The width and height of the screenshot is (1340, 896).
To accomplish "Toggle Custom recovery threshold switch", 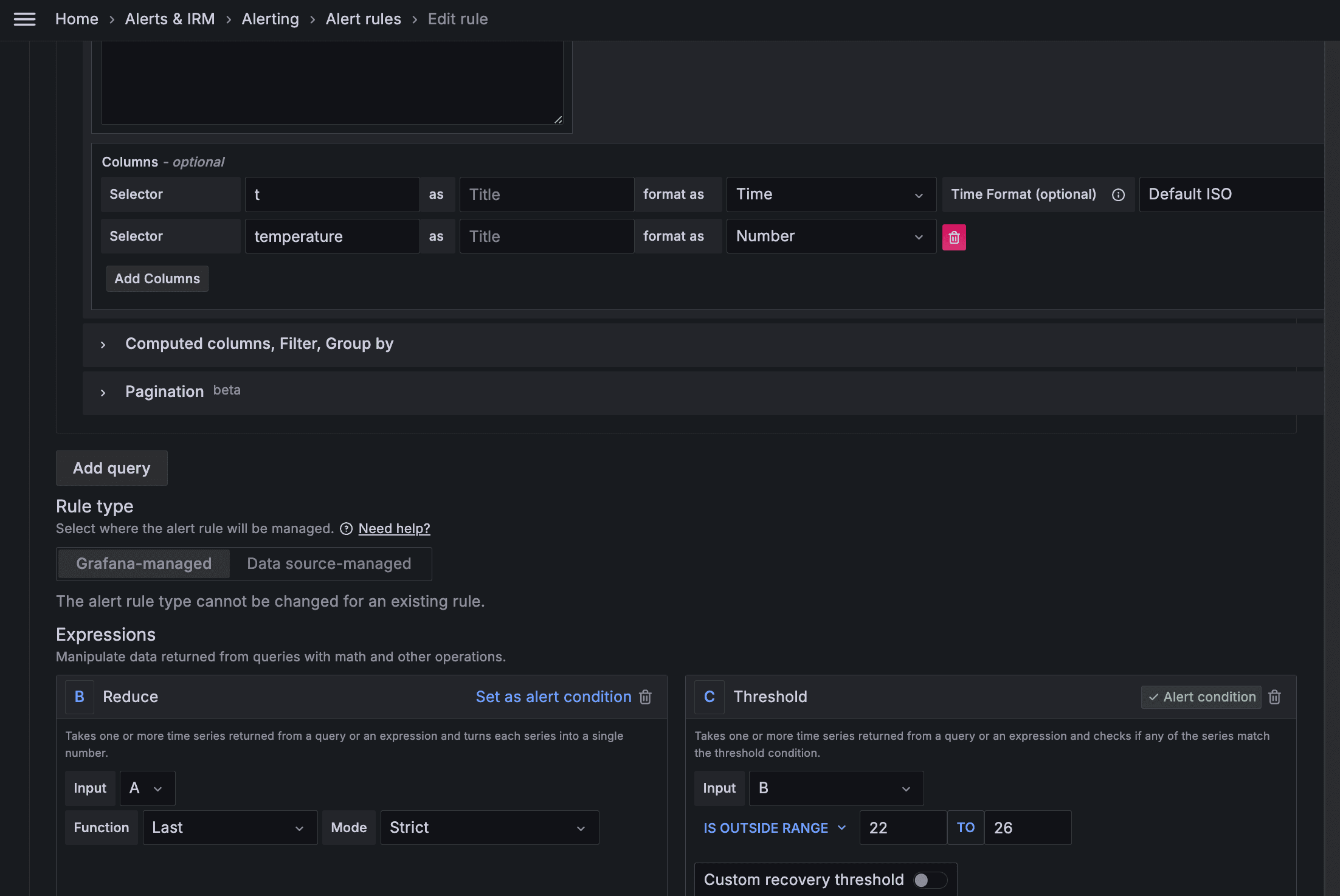I will [930, 880].
